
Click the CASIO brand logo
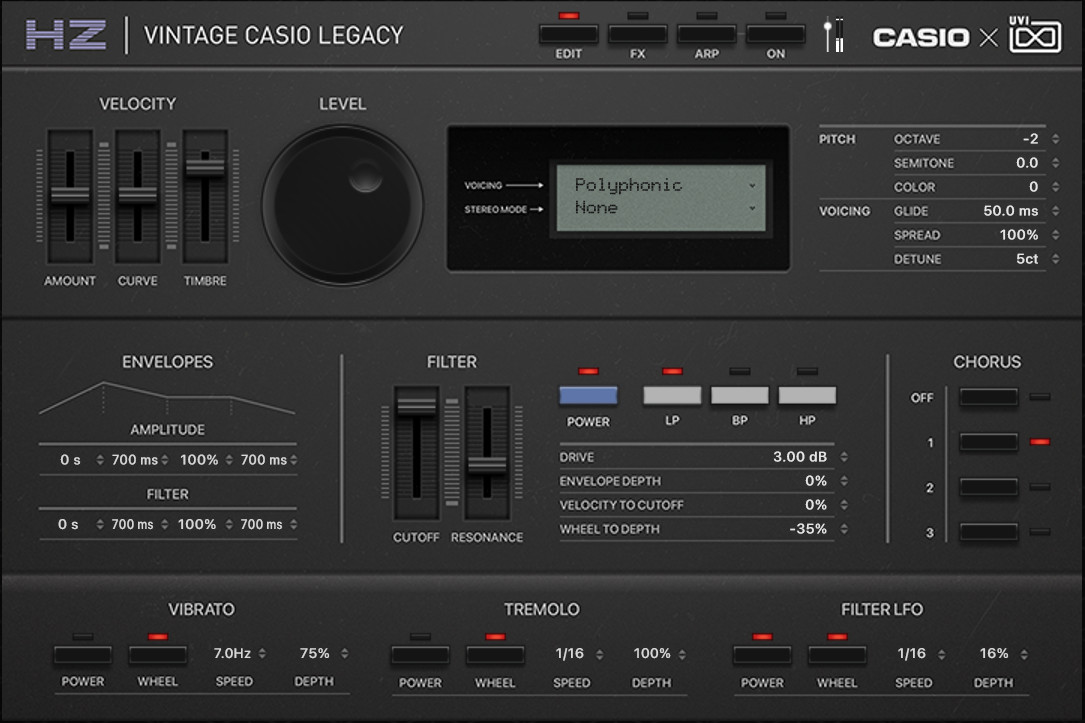[x=921, y=38]
